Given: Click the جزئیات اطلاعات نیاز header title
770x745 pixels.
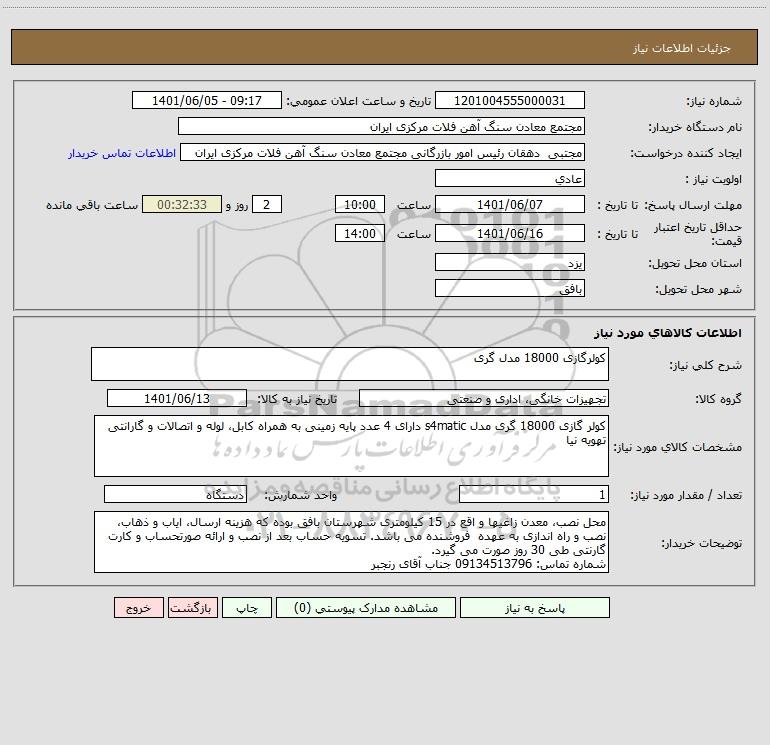Looking at the screenshot, I should coord(682,48).
